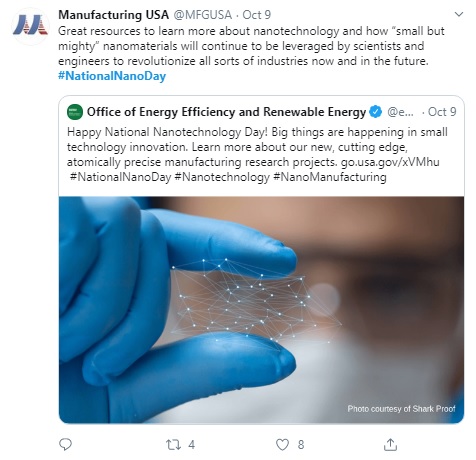The height and width of the screenshot is (460, 476).
Task: Open the Office of Energy Efficiency avatar
Action: (75, 112)
